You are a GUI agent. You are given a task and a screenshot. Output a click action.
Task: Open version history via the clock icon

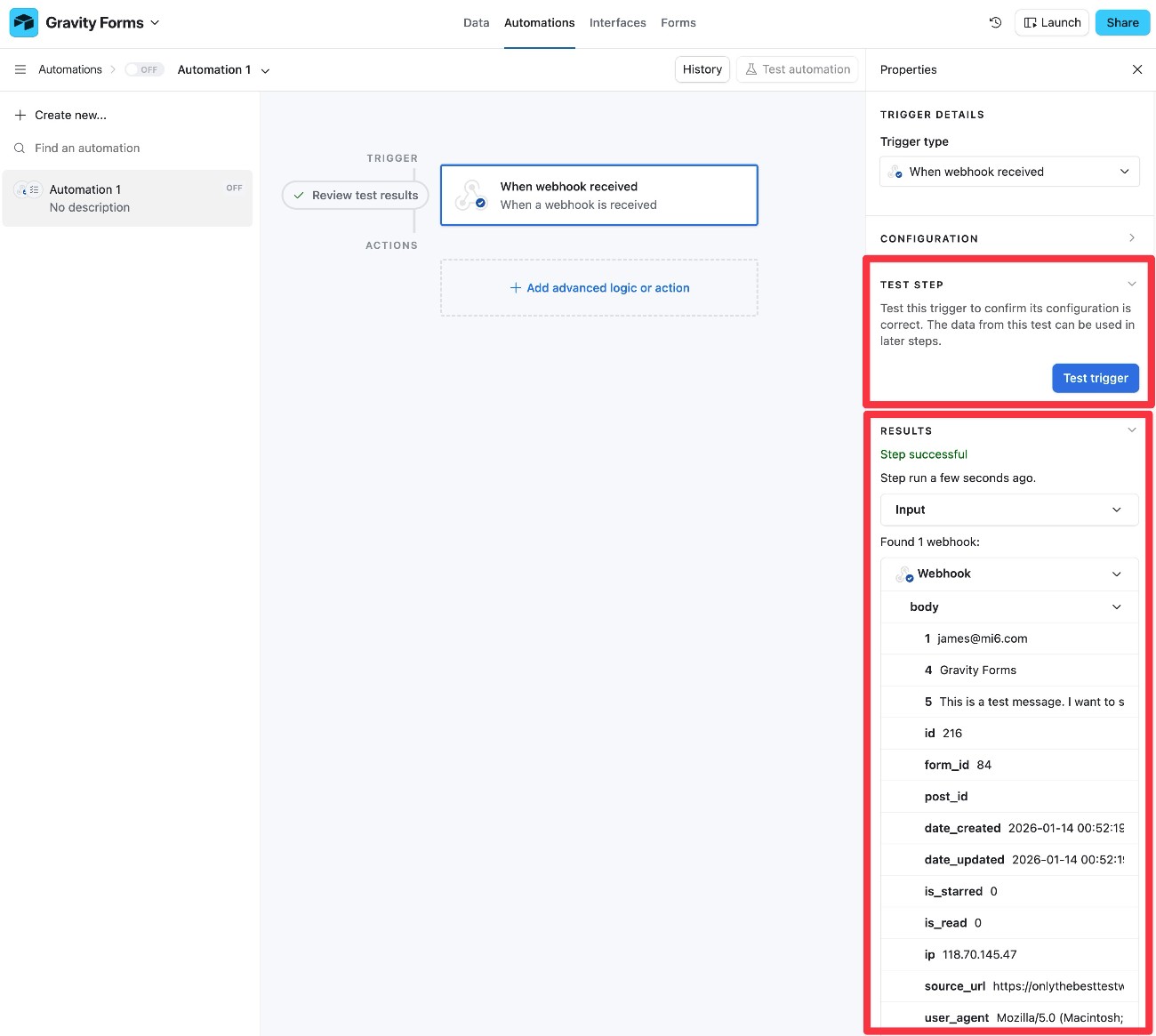click(x=995, y=22)
